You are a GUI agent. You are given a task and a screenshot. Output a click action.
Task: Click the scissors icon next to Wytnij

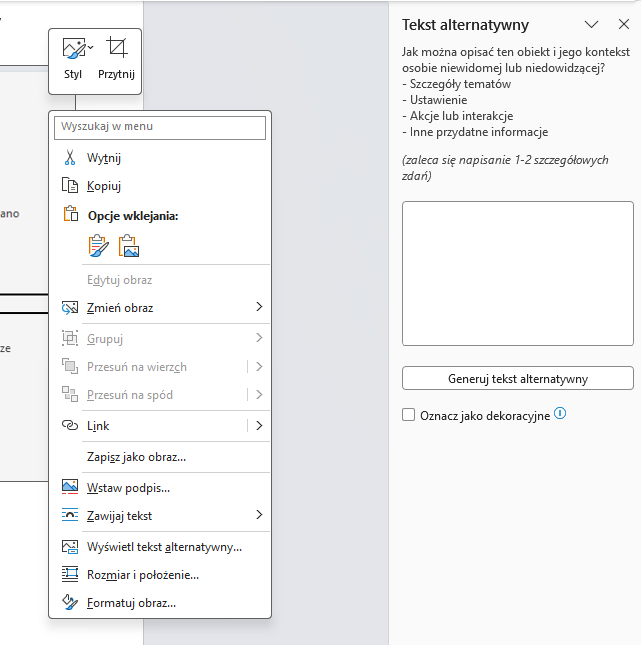[x=70, y=158]
